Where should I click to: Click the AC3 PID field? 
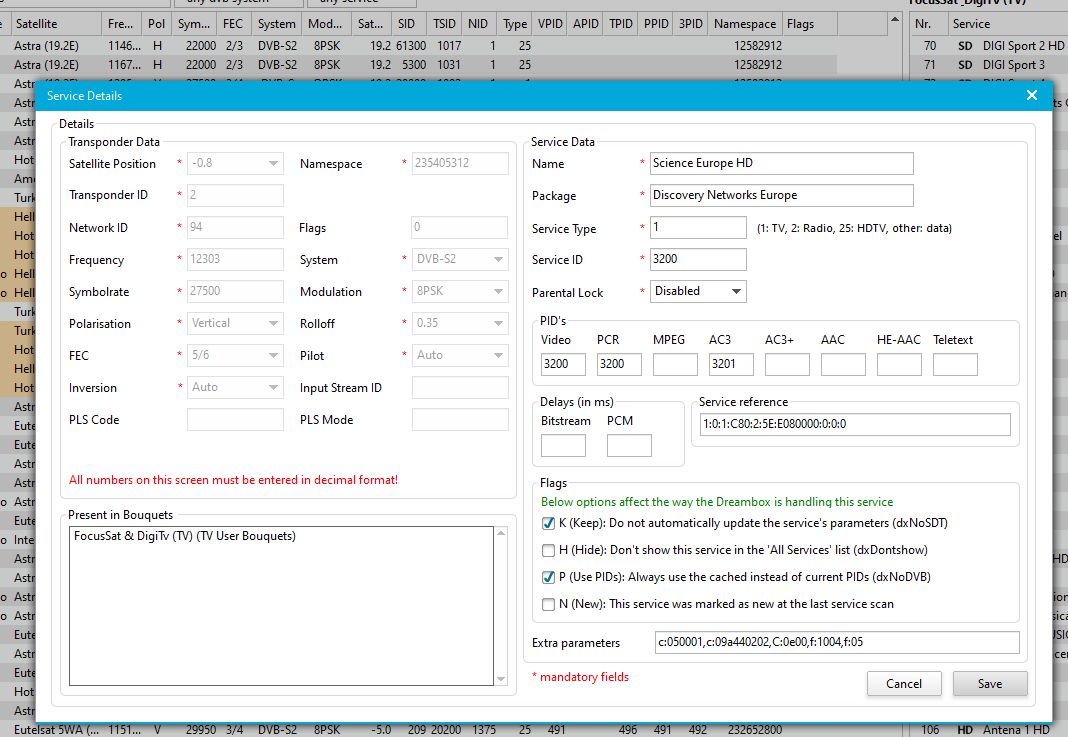(x=731, y=364)
